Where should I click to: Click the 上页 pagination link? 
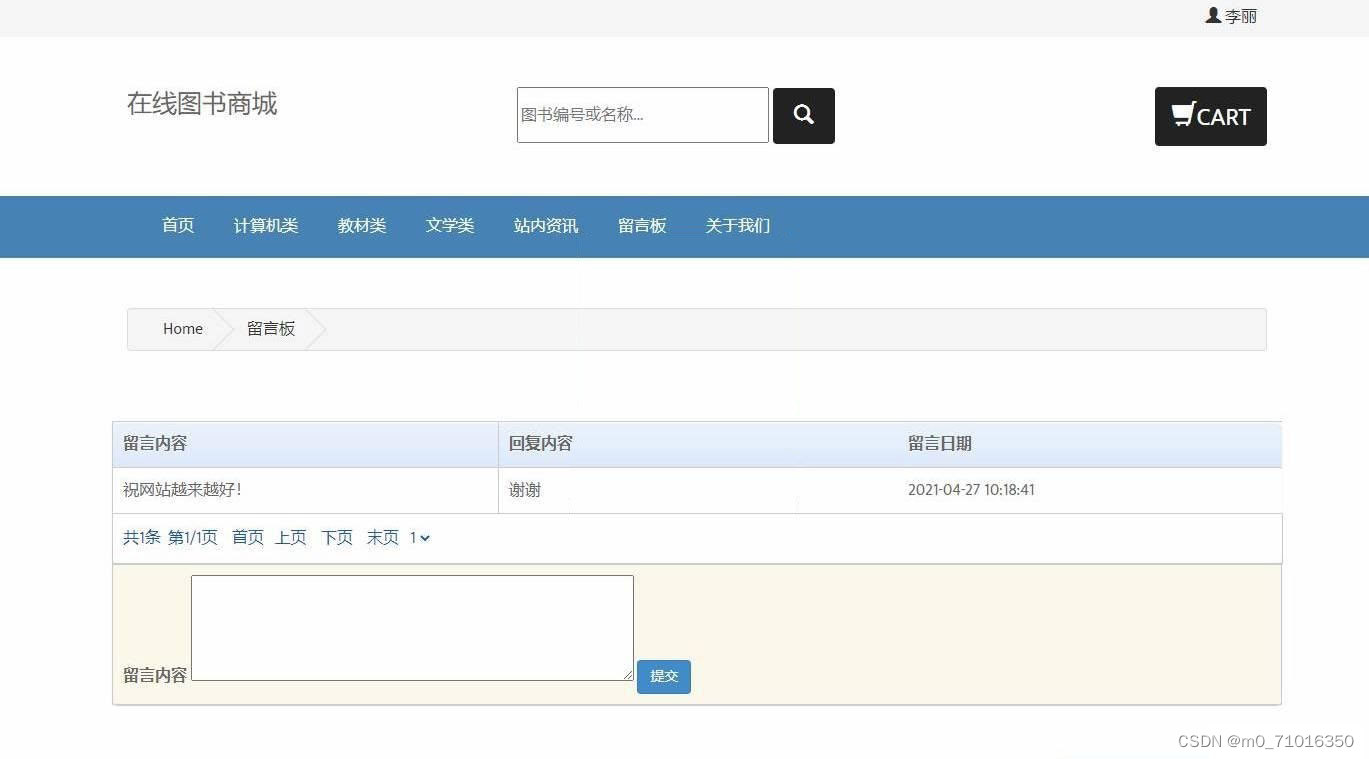(x=290, y=537)
